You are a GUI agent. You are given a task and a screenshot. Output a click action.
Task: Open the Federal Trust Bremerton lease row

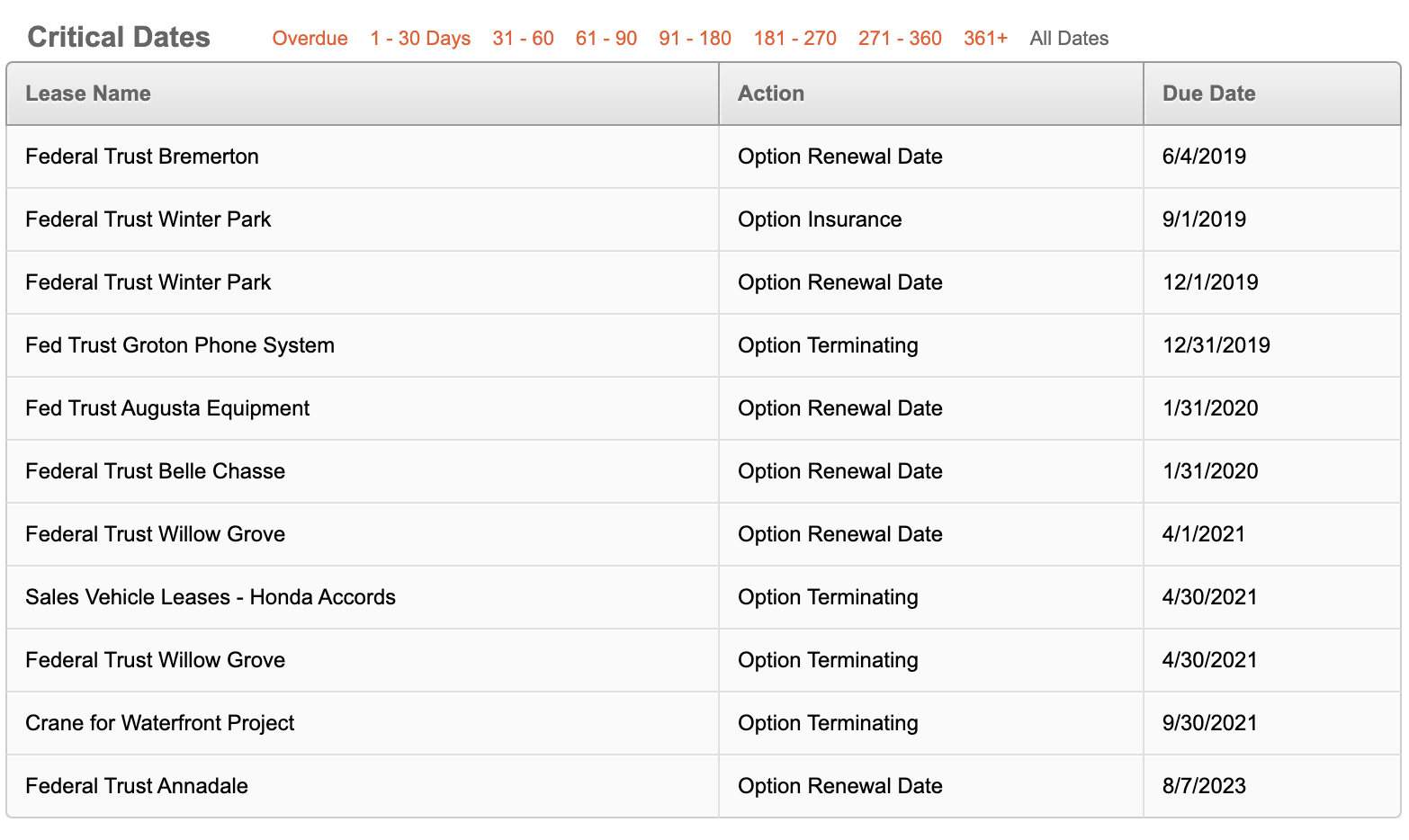704,156
